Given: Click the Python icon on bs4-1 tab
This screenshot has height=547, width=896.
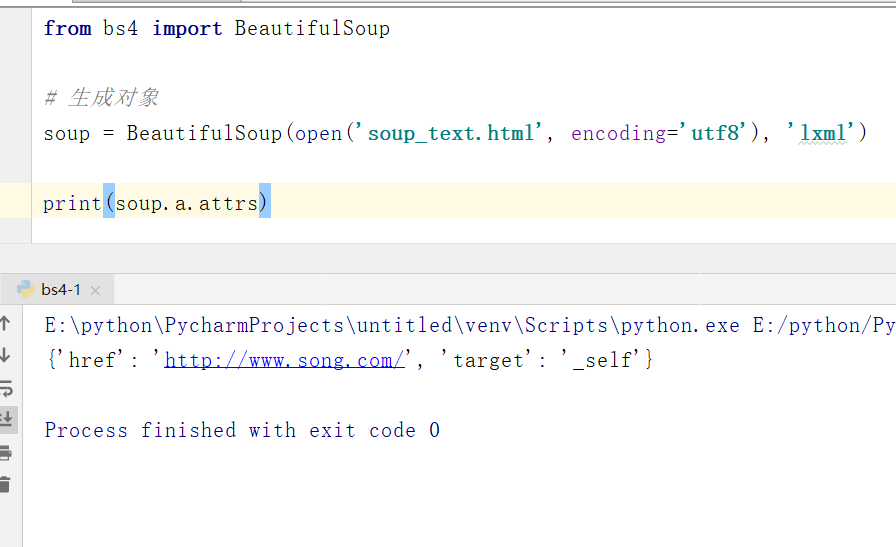Looking at the screenshot, I should click(x=26, y=289).
